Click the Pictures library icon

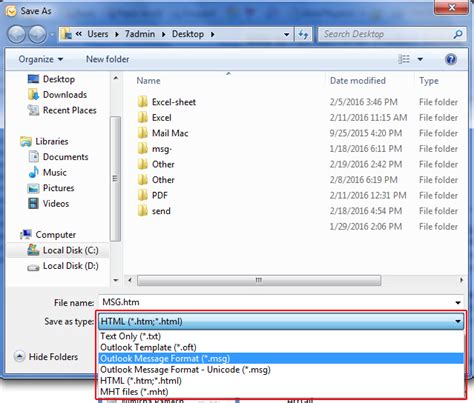coord(33,188)
